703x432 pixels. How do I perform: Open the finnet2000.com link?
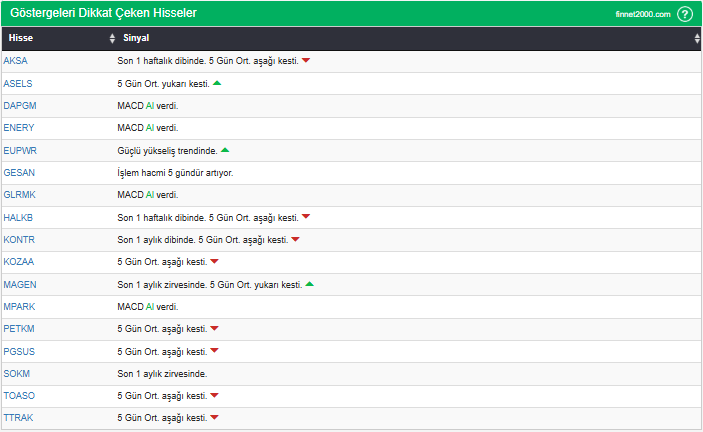(643, 14)
